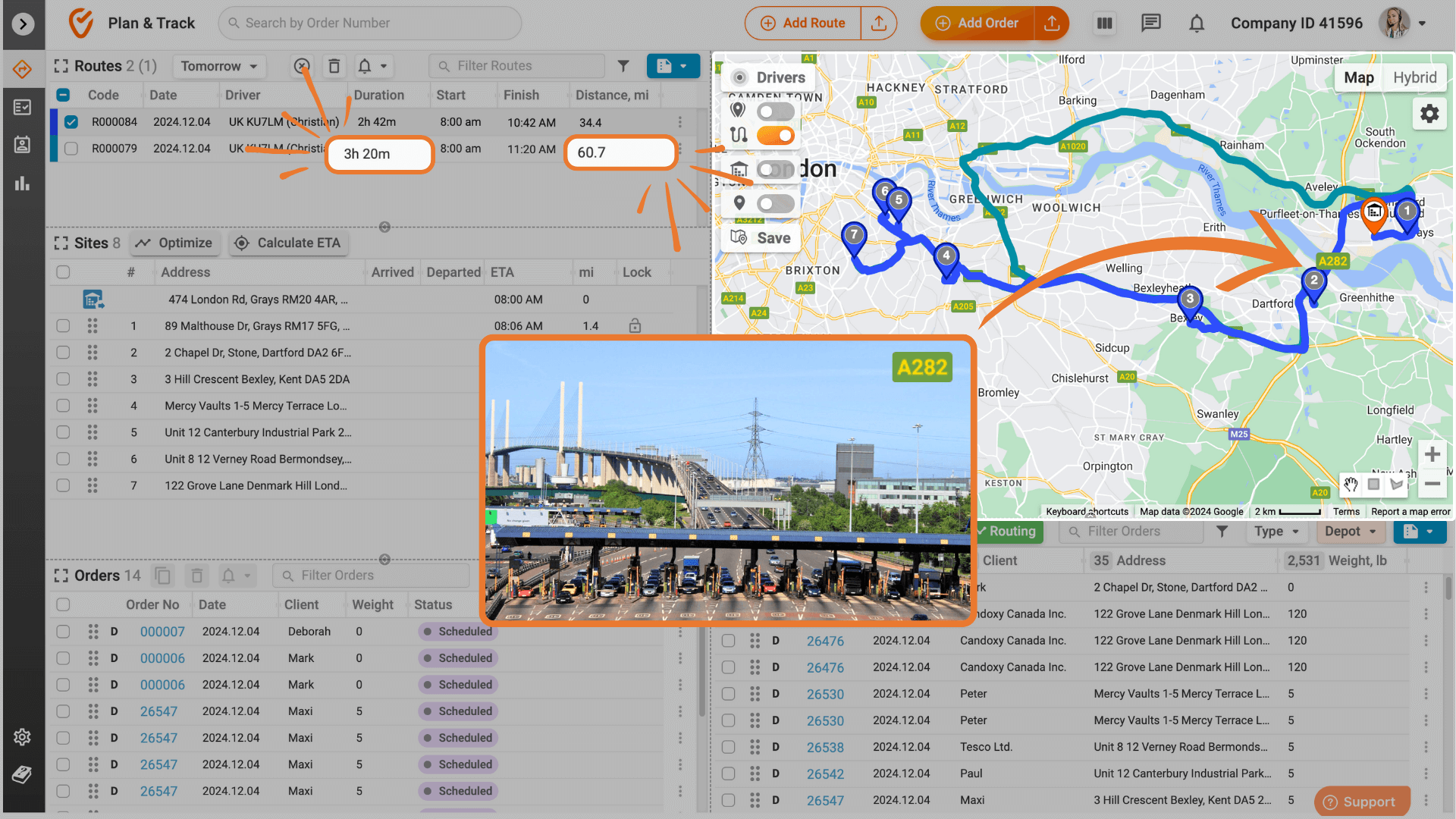Open the Type dropdown
This screenshot has height=819, width=1456.
pyautogui.click(x=1277, y=532)
